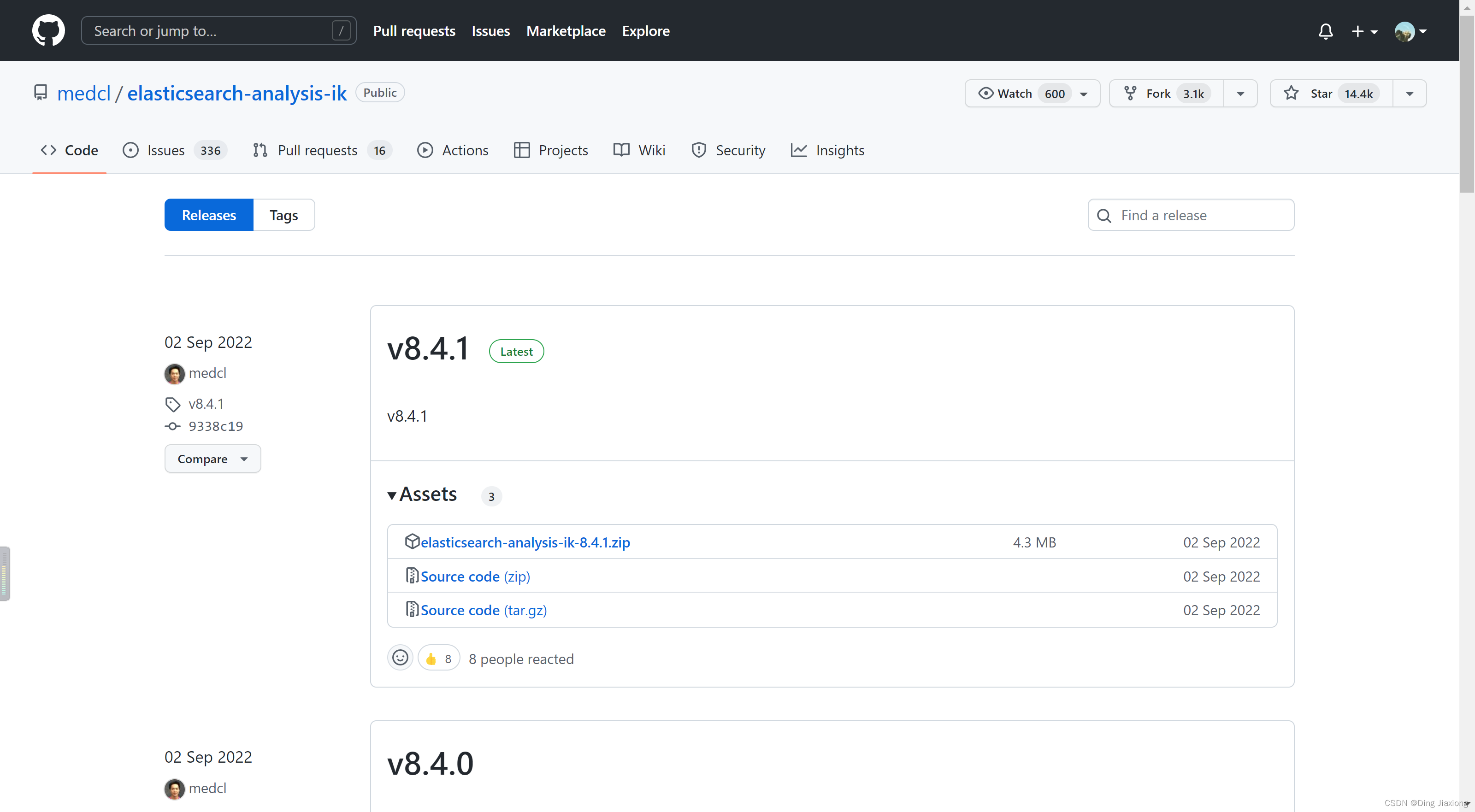This screenshot has width=1475, height=812.
Task: Star the repository
Action: [x=1331, y=94]
